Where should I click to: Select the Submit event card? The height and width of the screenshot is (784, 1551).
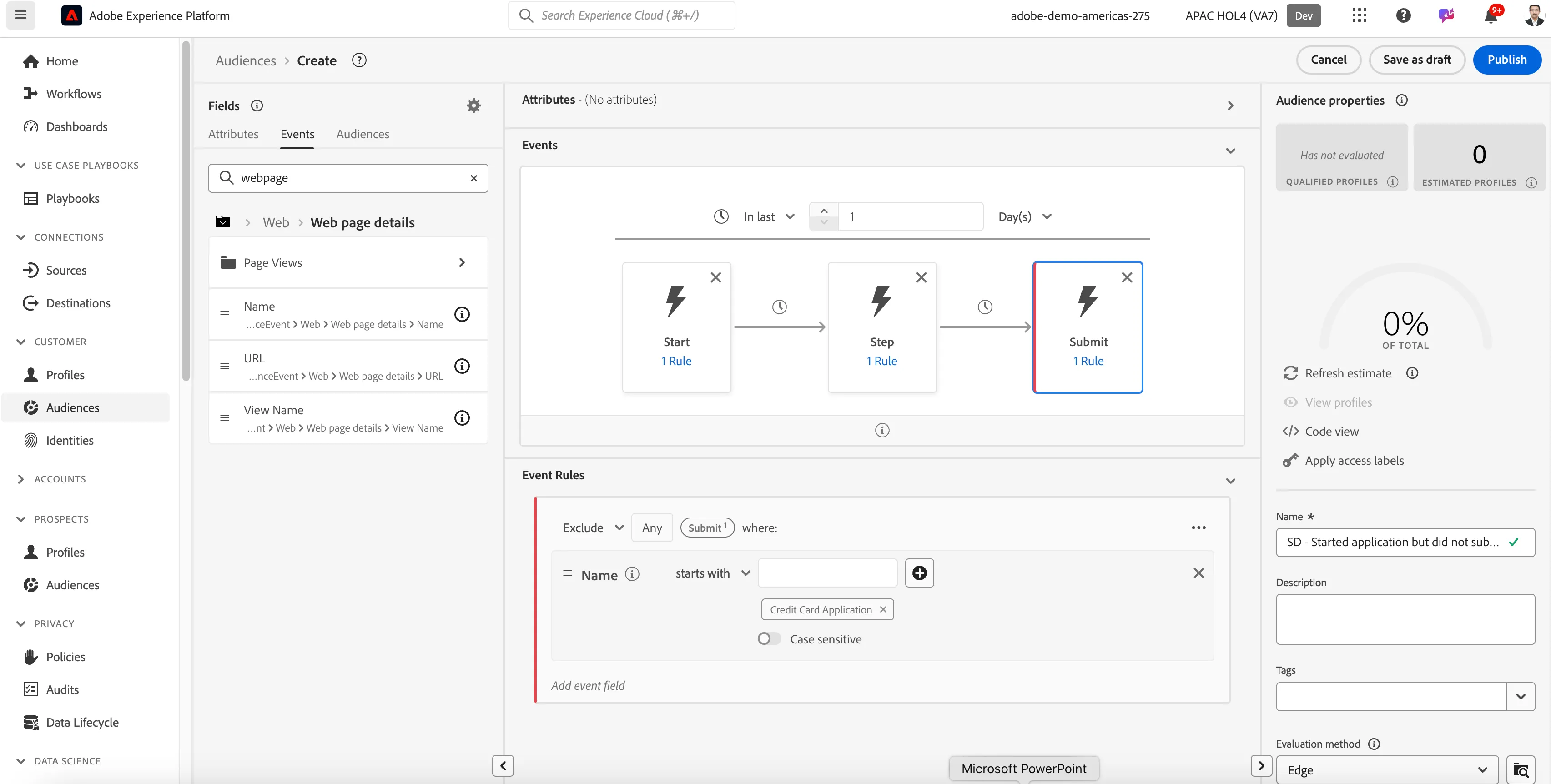click(x=1088, y=327)
